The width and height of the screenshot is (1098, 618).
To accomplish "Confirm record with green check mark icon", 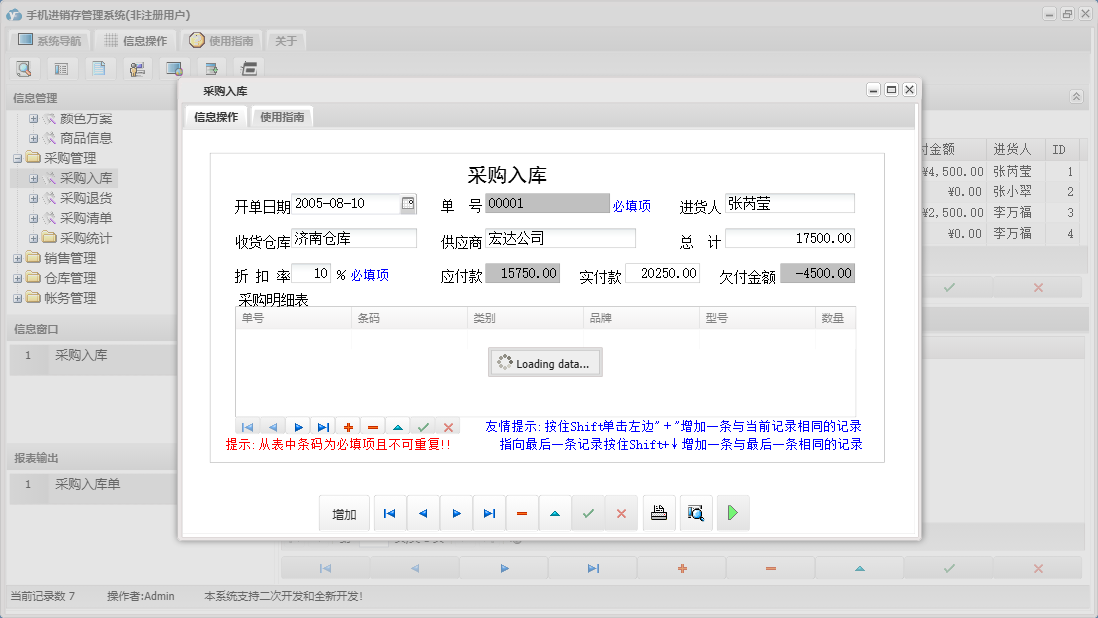I will pyautogui.click(x=423, y=427).
